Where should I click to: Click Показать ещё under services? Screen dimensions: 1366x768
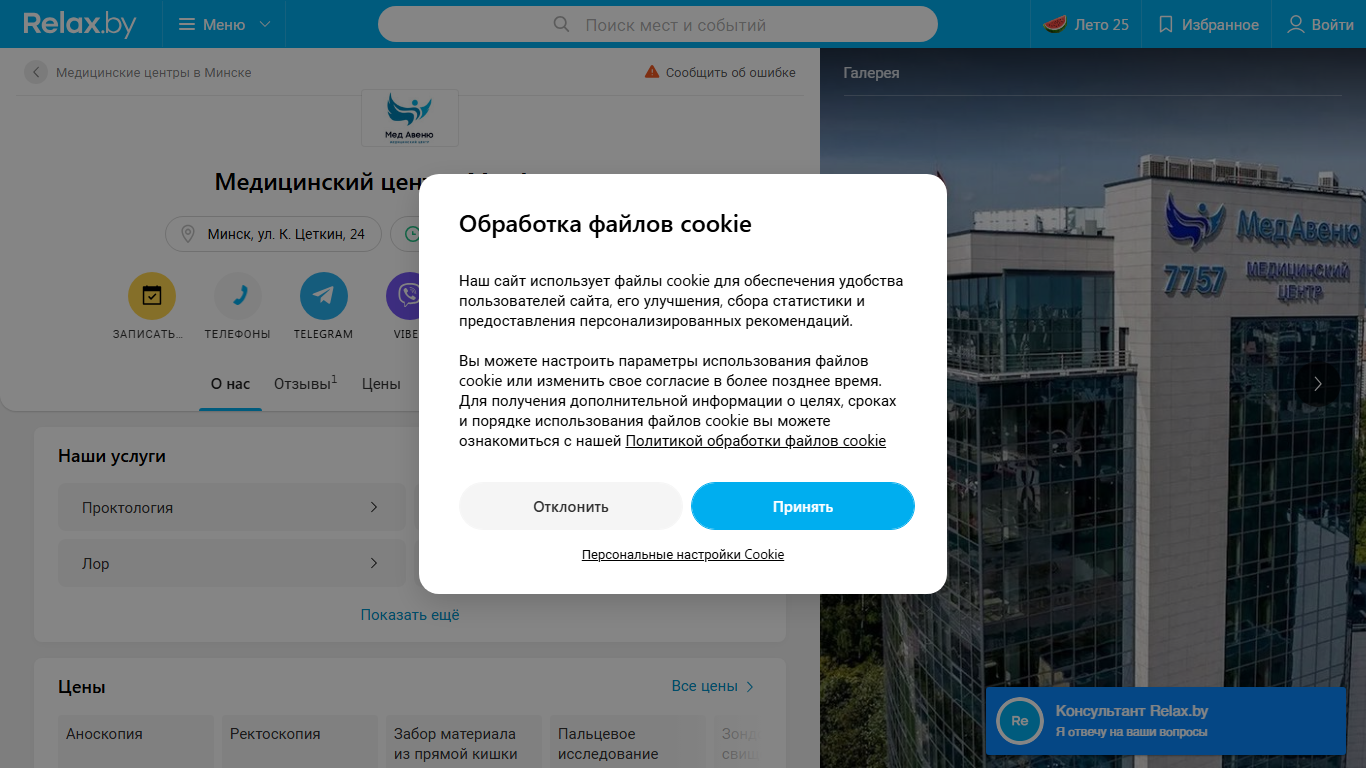coord(410,615)
